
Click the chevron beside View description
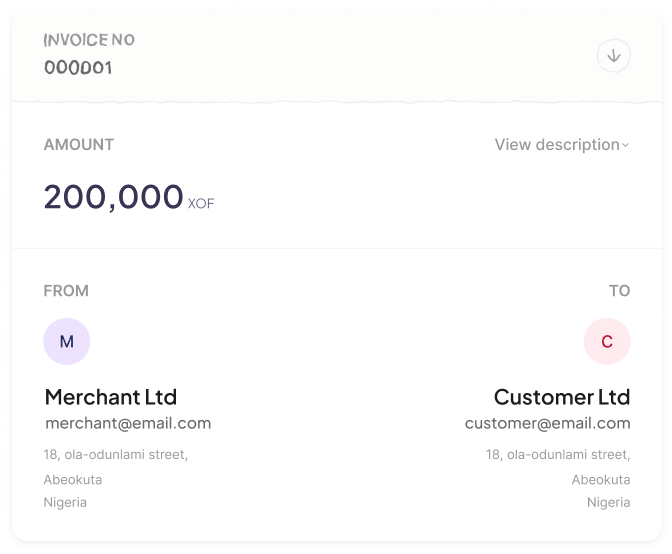pyautogui.click(x=626, y=146)
